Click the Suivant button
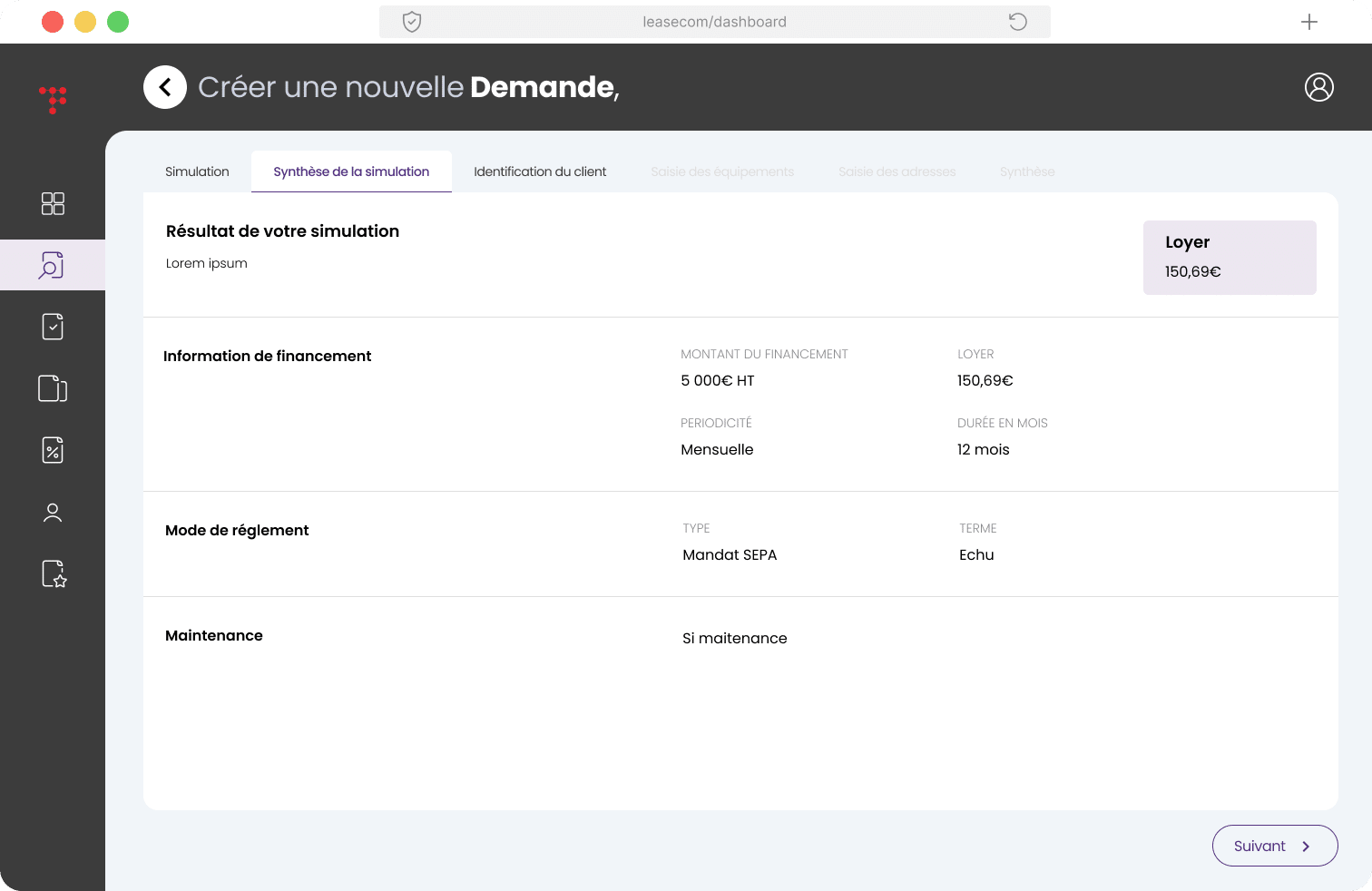Viewport: 1372px width, 891px height. 1274,845
